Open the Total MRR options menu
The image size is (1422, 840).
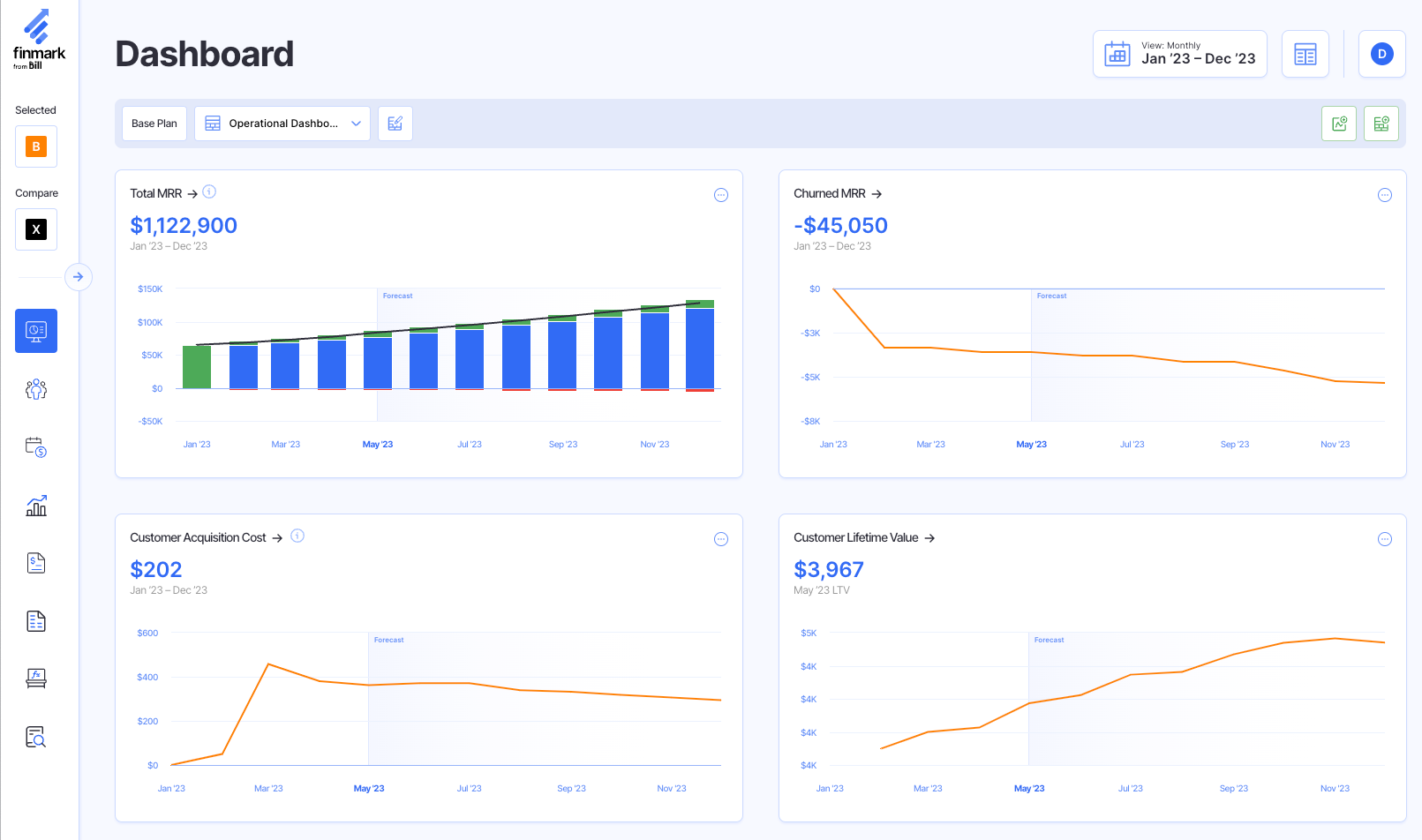point(721,195)
